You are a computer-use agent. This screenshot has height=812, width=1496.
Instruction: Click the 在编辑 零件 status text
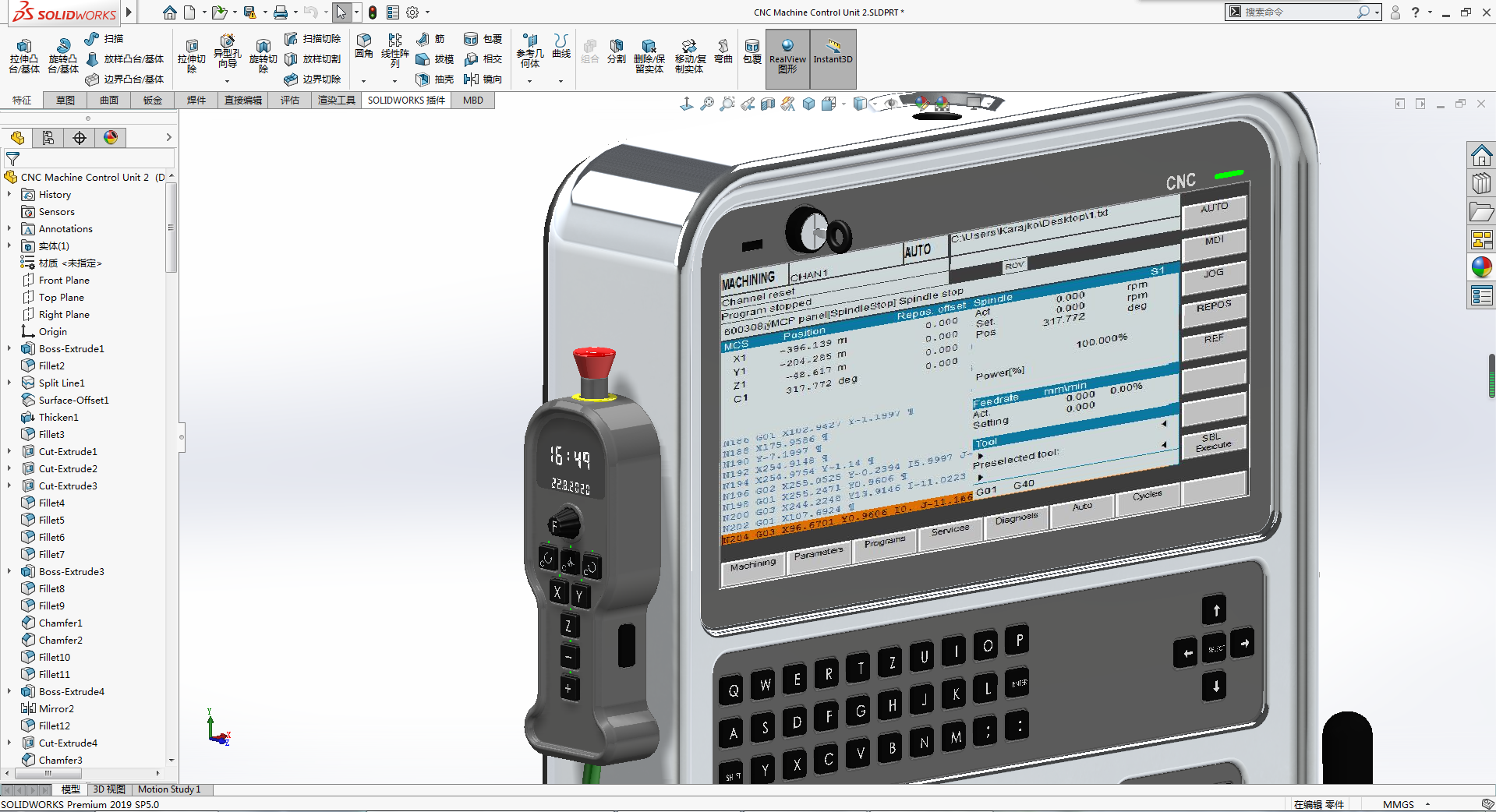click(1319, 804)
